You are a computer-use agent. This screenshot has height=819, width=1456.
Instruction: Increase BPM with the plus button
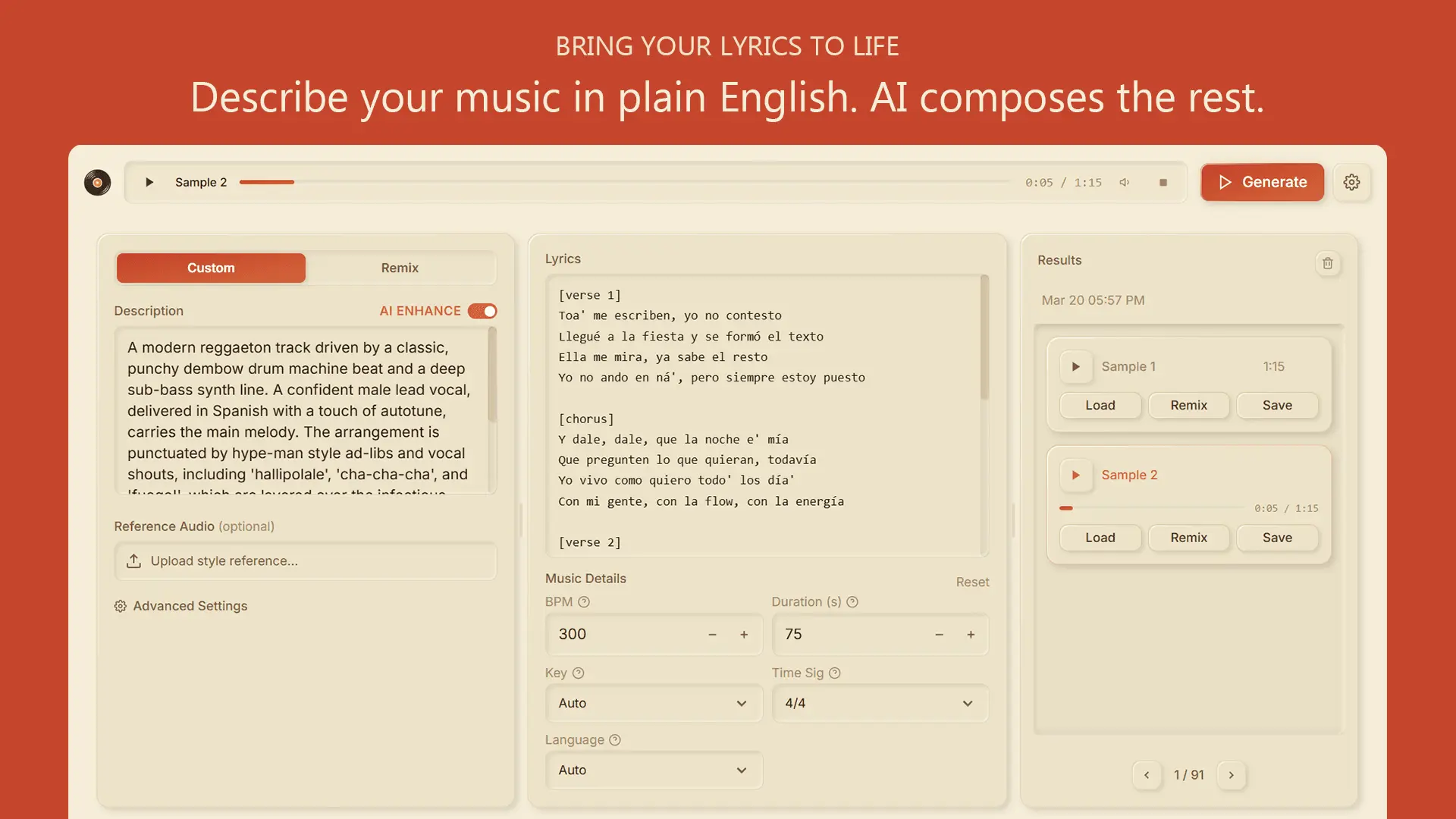coord(744,634)
